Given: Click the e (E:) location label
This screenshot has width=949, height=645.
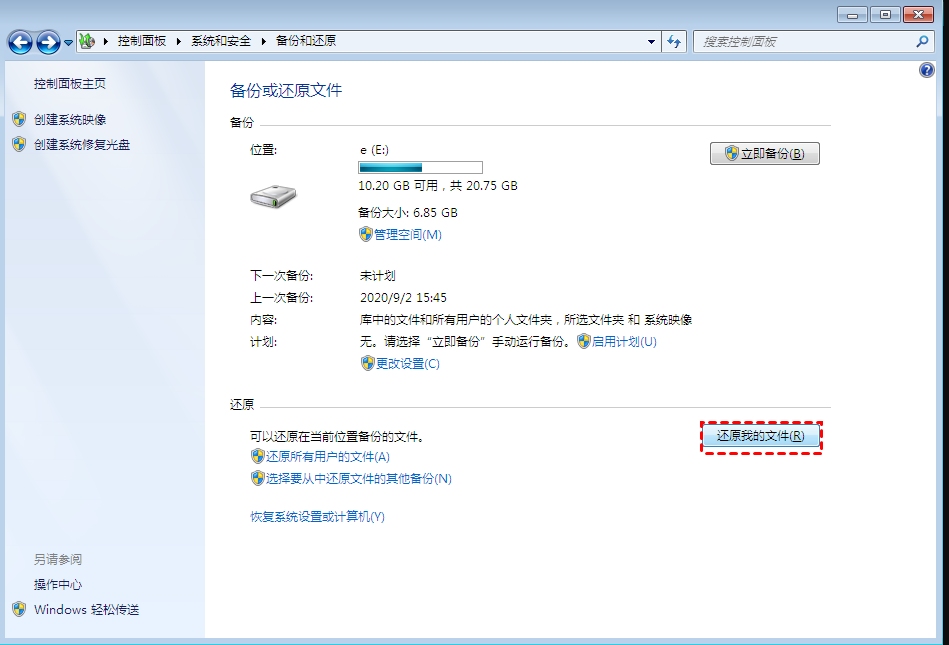Looking at the screenshot, I should [374, 149].
